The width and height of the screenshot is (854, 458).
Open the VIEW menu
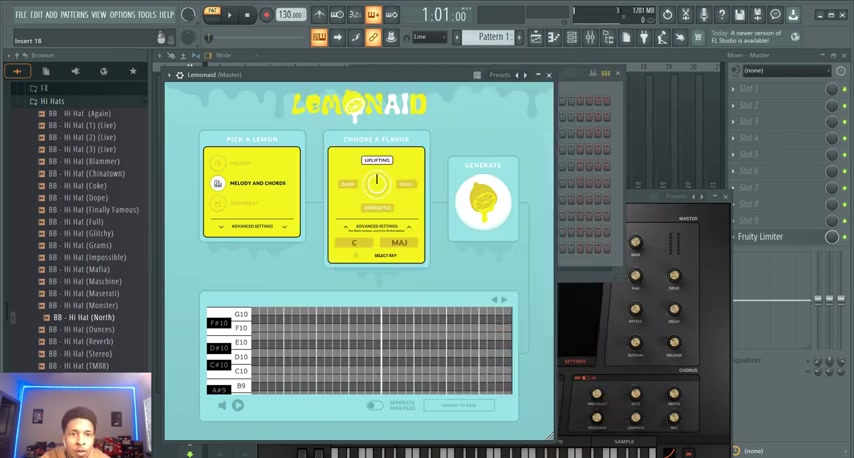pos(99,15)
